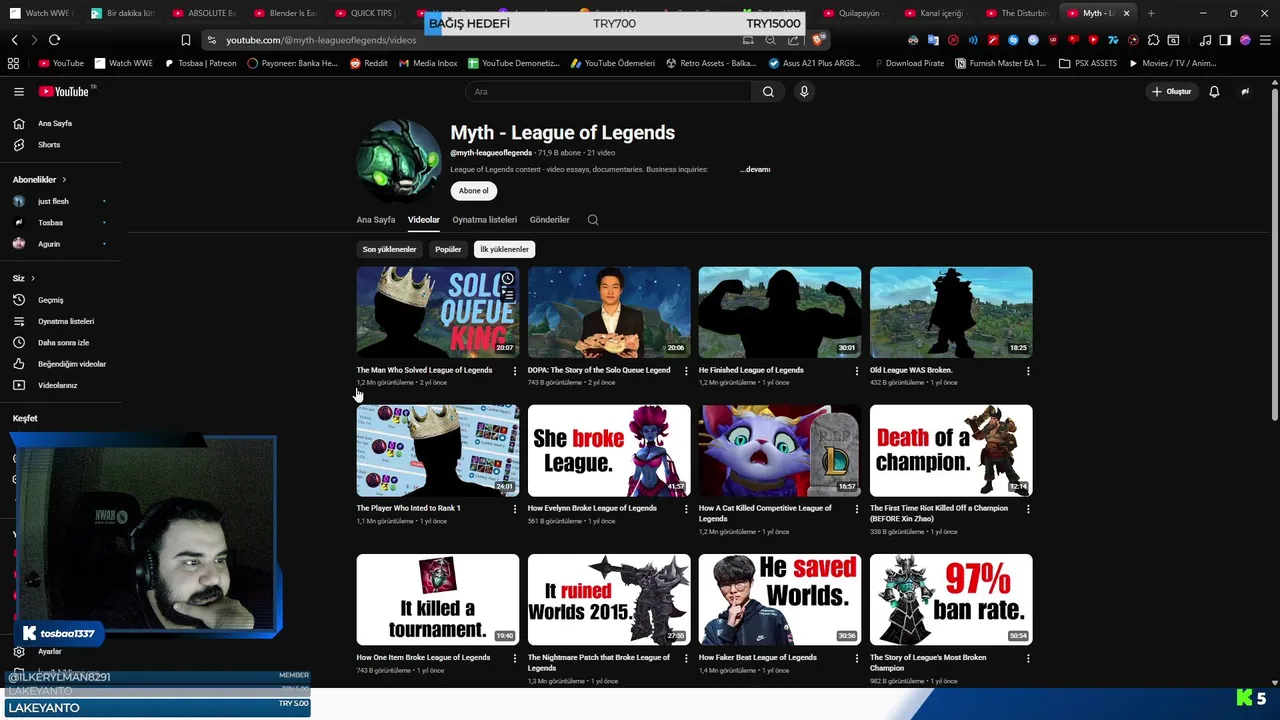1280x720 pixels.
Task: Open menu for The Player Who Inted video
Action: coord(515,509)
